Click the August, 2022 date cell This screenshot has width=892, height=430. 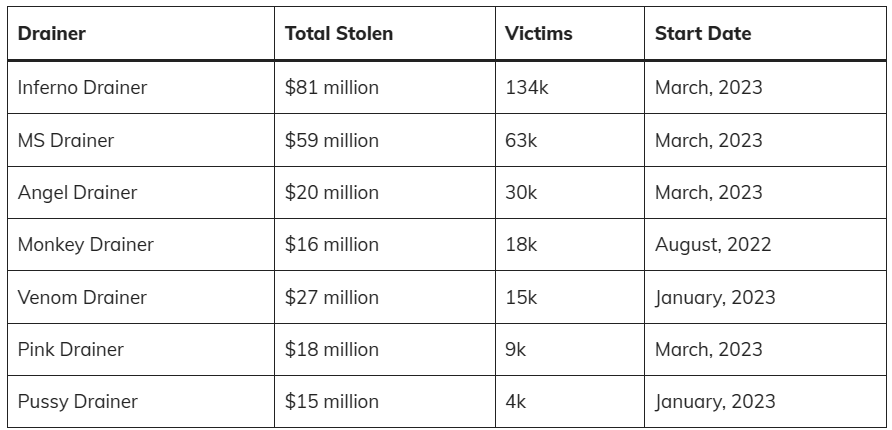pyautogui.click(x=713, y=245)
